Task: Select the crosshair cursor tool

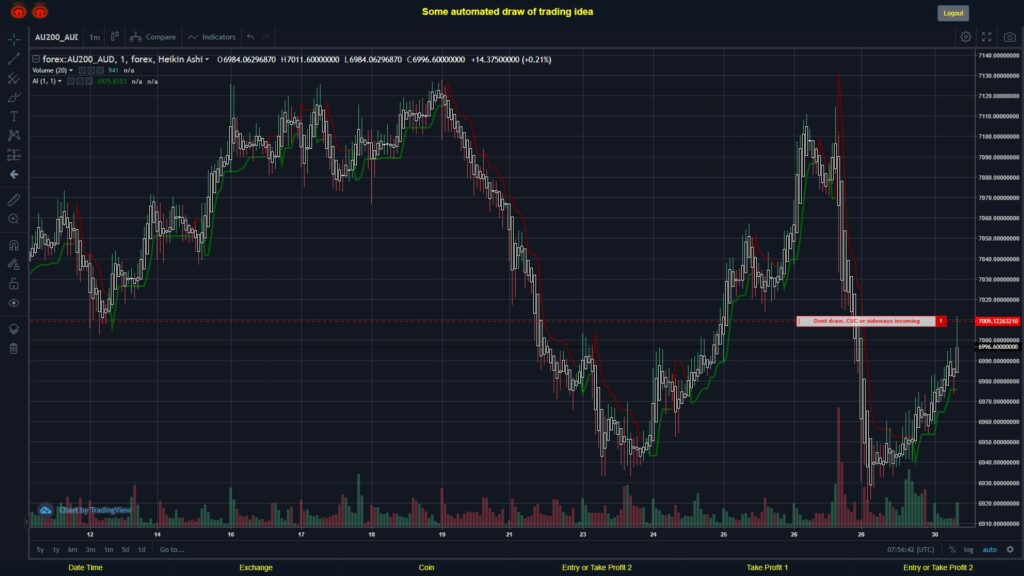Action: [x=14, y=39]
